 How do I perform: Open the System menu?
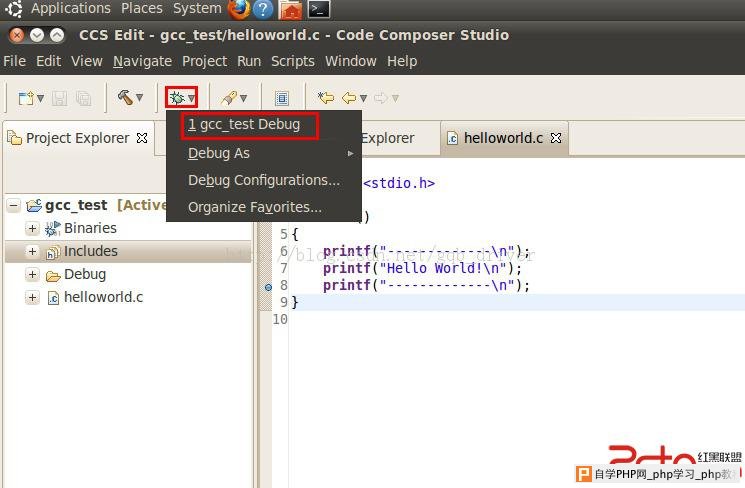(x=197, y=9)
